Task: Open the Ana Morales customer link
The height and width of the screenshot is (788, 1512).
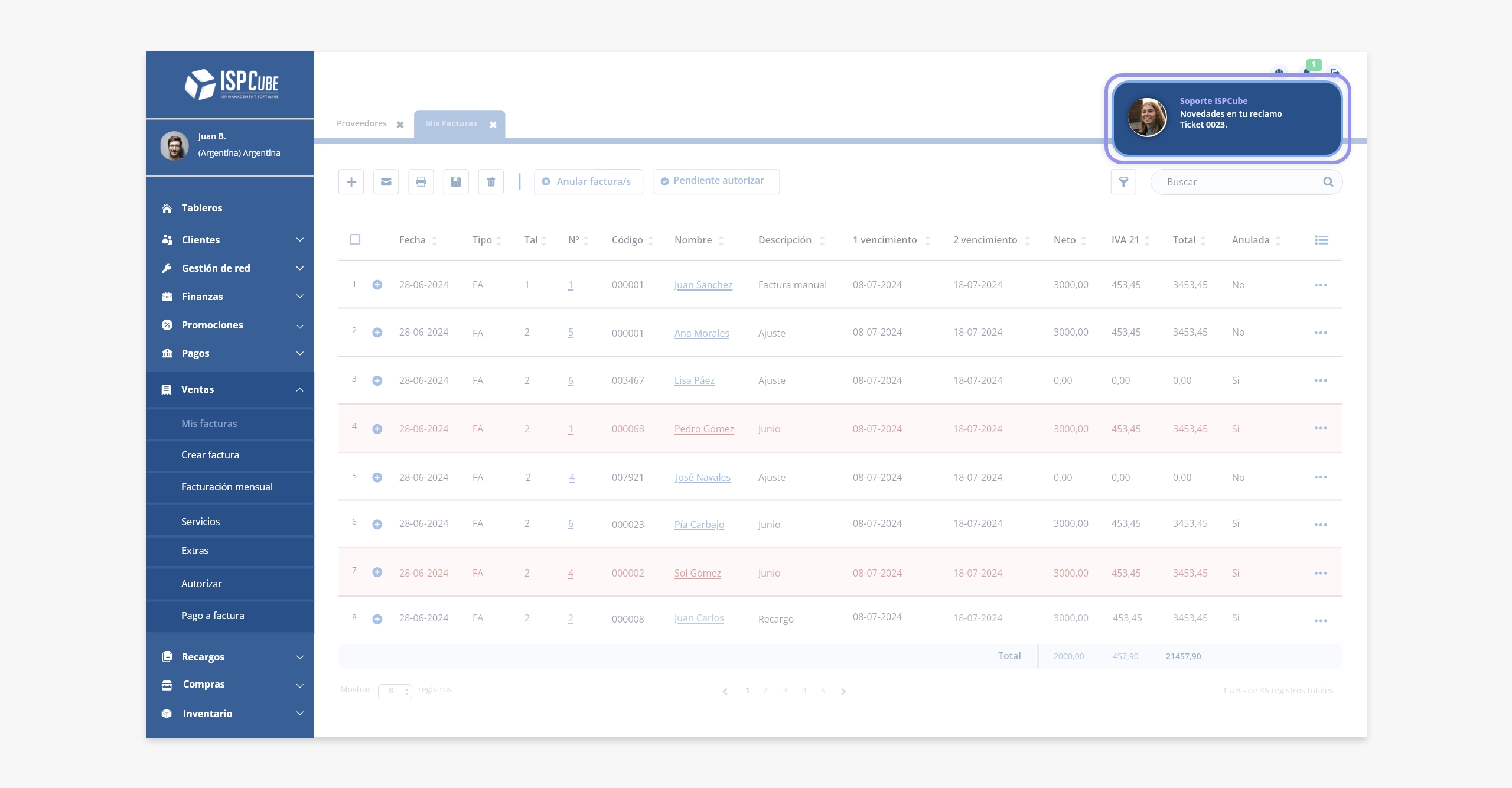Action: point(702,333)
